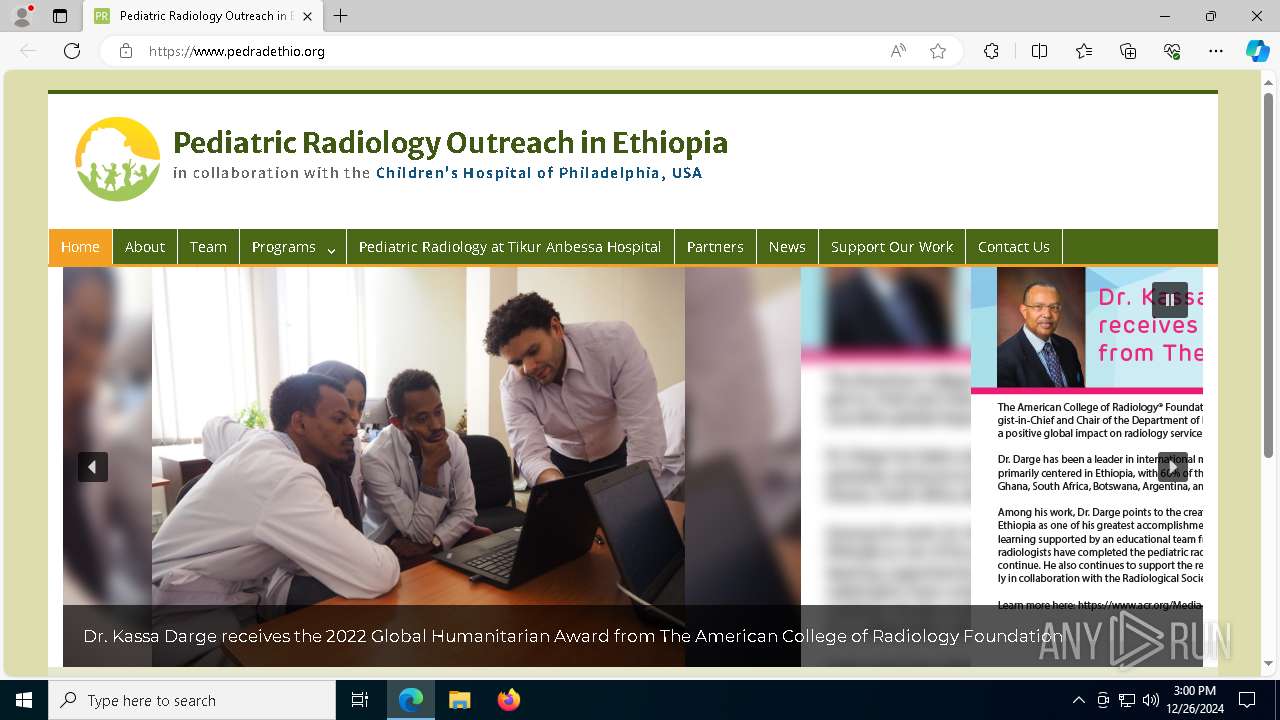Open Task View on taskbar
1280x720 pixels.
[x=360, y=700]
